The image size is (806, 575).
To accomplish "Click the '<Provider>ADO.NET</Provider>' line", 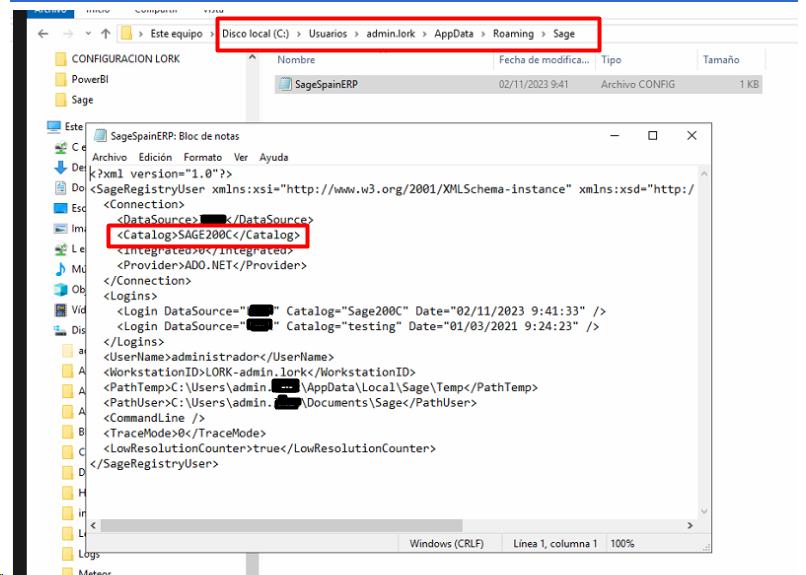I will (x=211, y=266).
